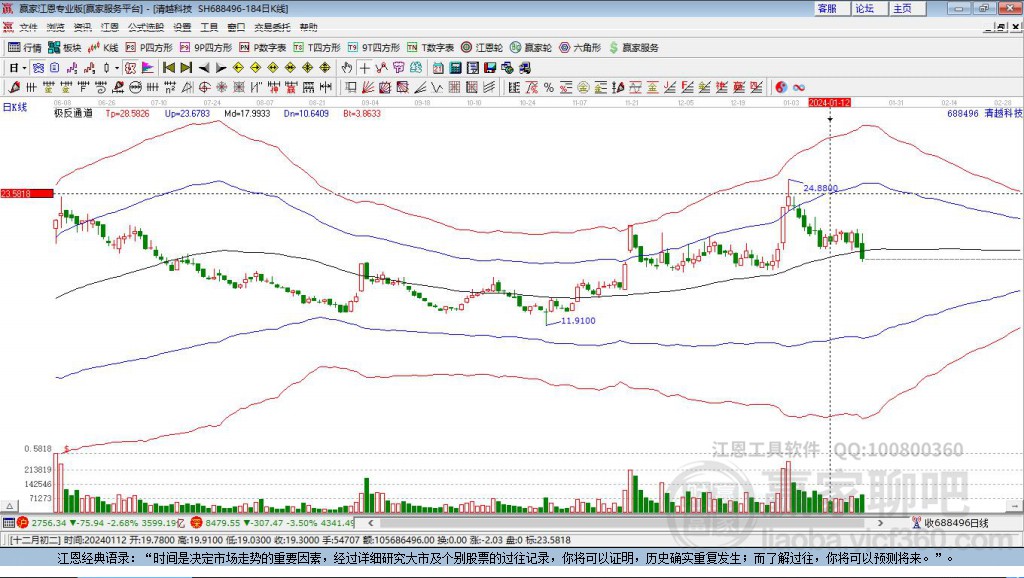The height and width of the screenshot is (578, 1024).
Task: Open the 9P四方形 tool
Action: pyautogui.click(x=206, y=48)
